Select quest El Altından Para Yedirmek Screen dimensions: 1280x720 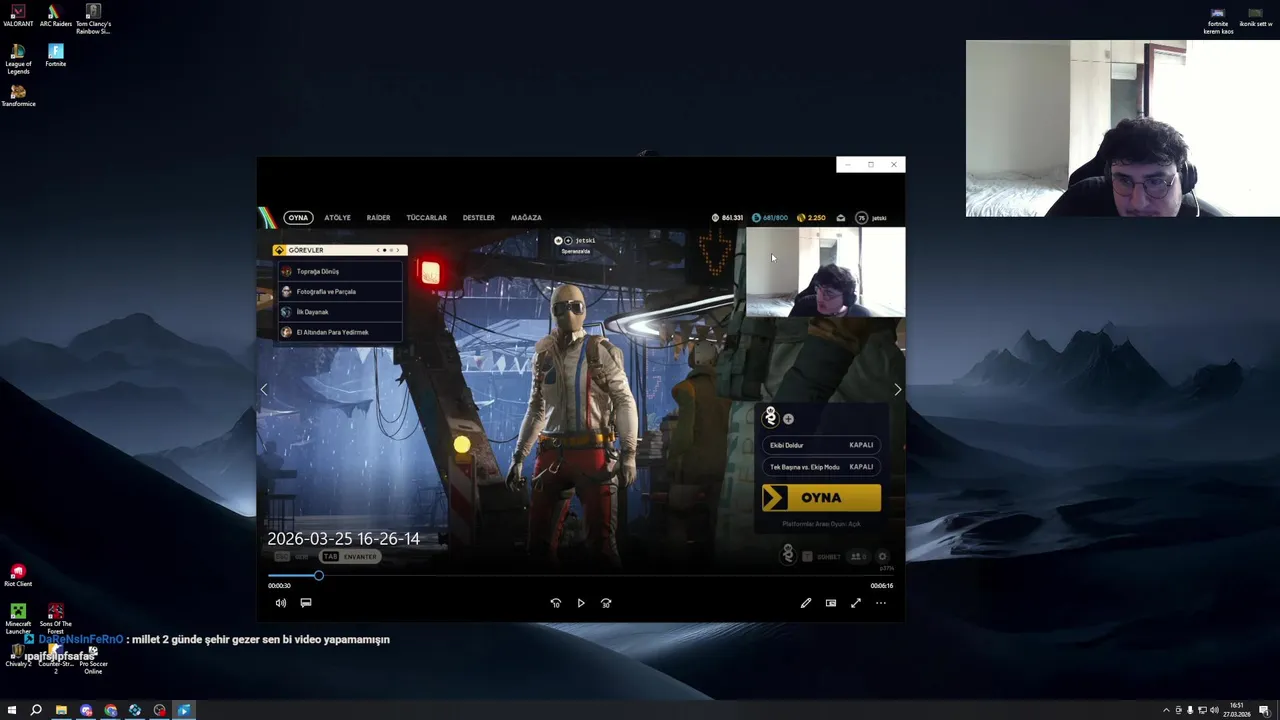pos(340,332)
